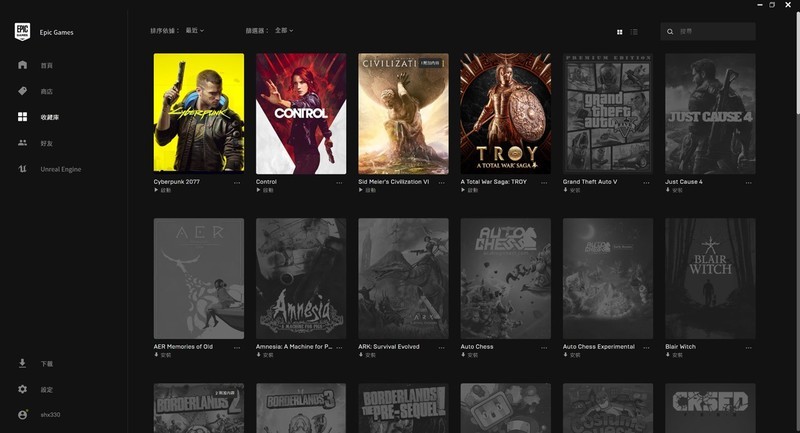Viewport: 800px width, 433px height.
Task: Install Grand Theft Auto V
Action: (572, 190)
